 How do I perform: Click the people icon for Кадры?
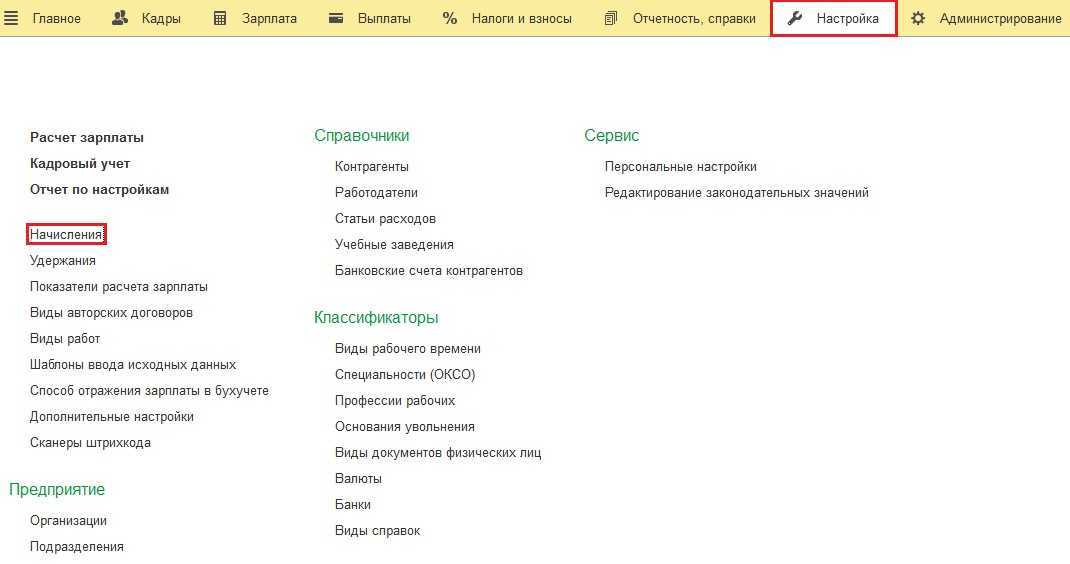click(x=120, y=18)
